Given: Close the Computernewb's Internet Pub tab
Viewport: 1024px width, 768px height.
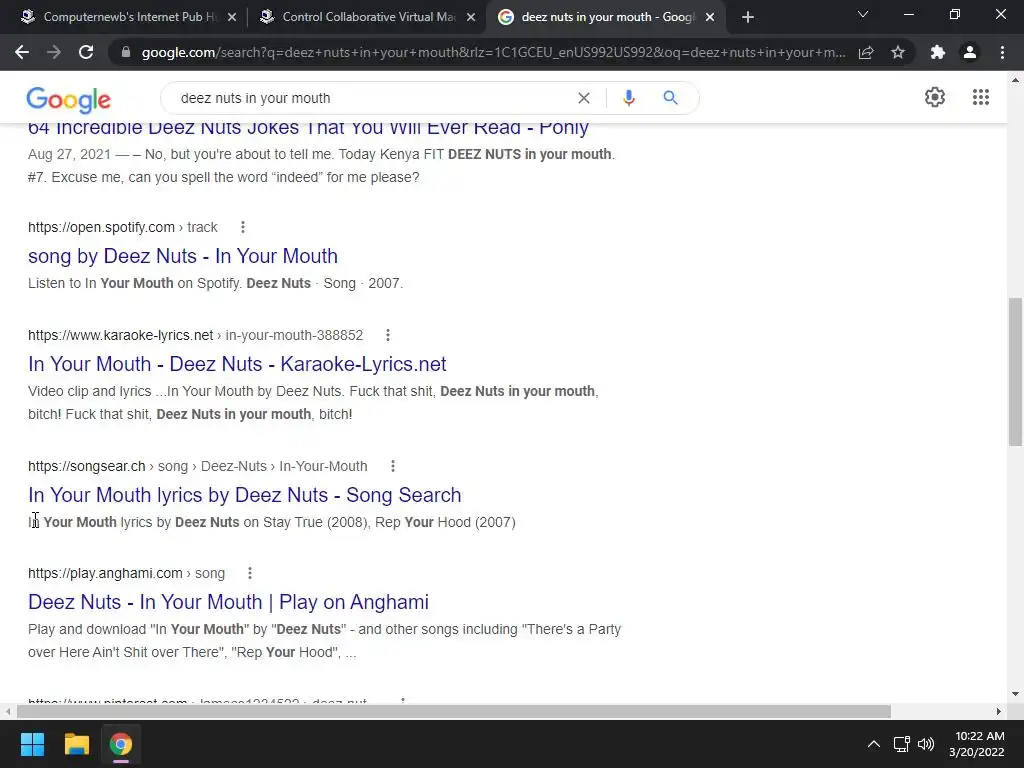Looking at the screenshot, I should click(x=232, y=17).
